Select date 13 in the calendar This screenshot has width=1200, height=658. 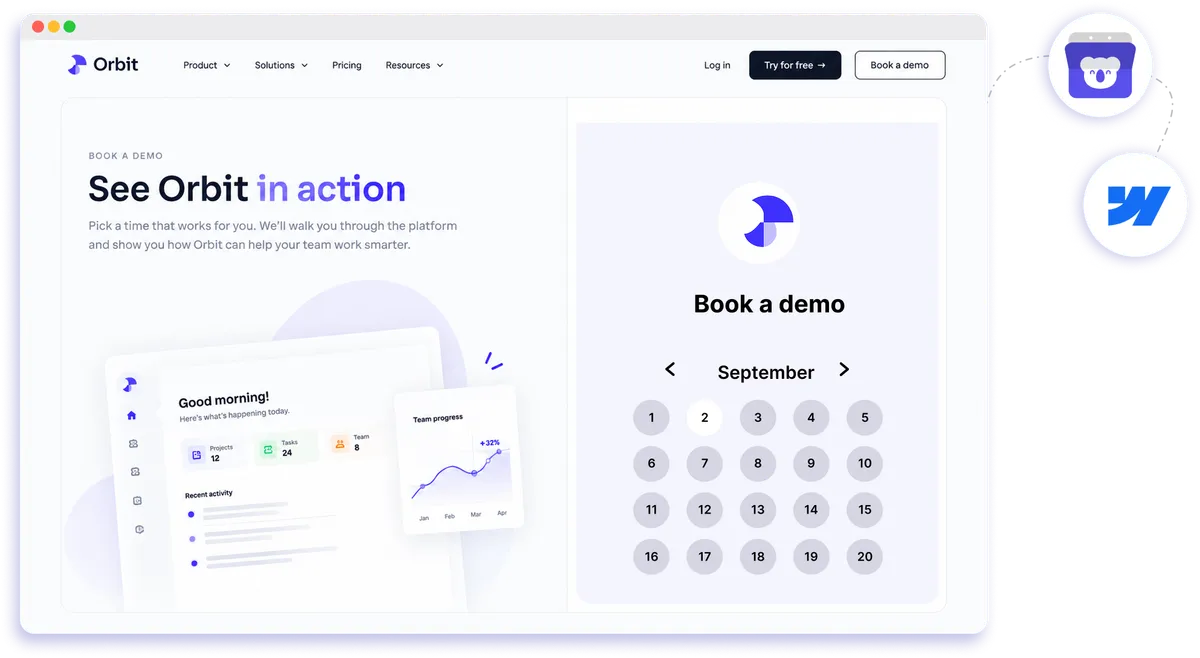pos(758,510)
